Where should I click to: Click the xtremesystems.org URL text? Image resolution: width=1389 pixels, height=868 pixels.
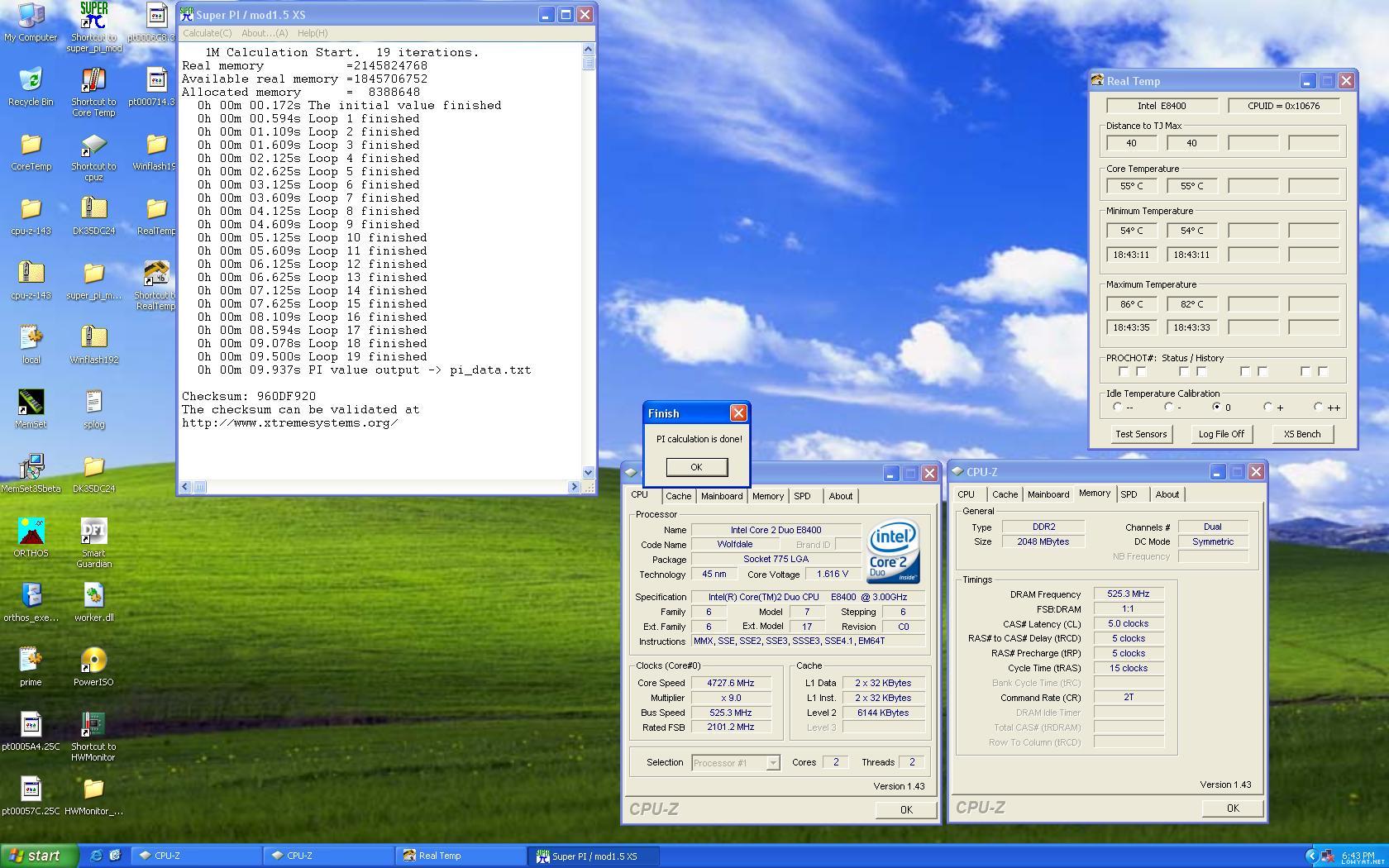coord(289,422)
